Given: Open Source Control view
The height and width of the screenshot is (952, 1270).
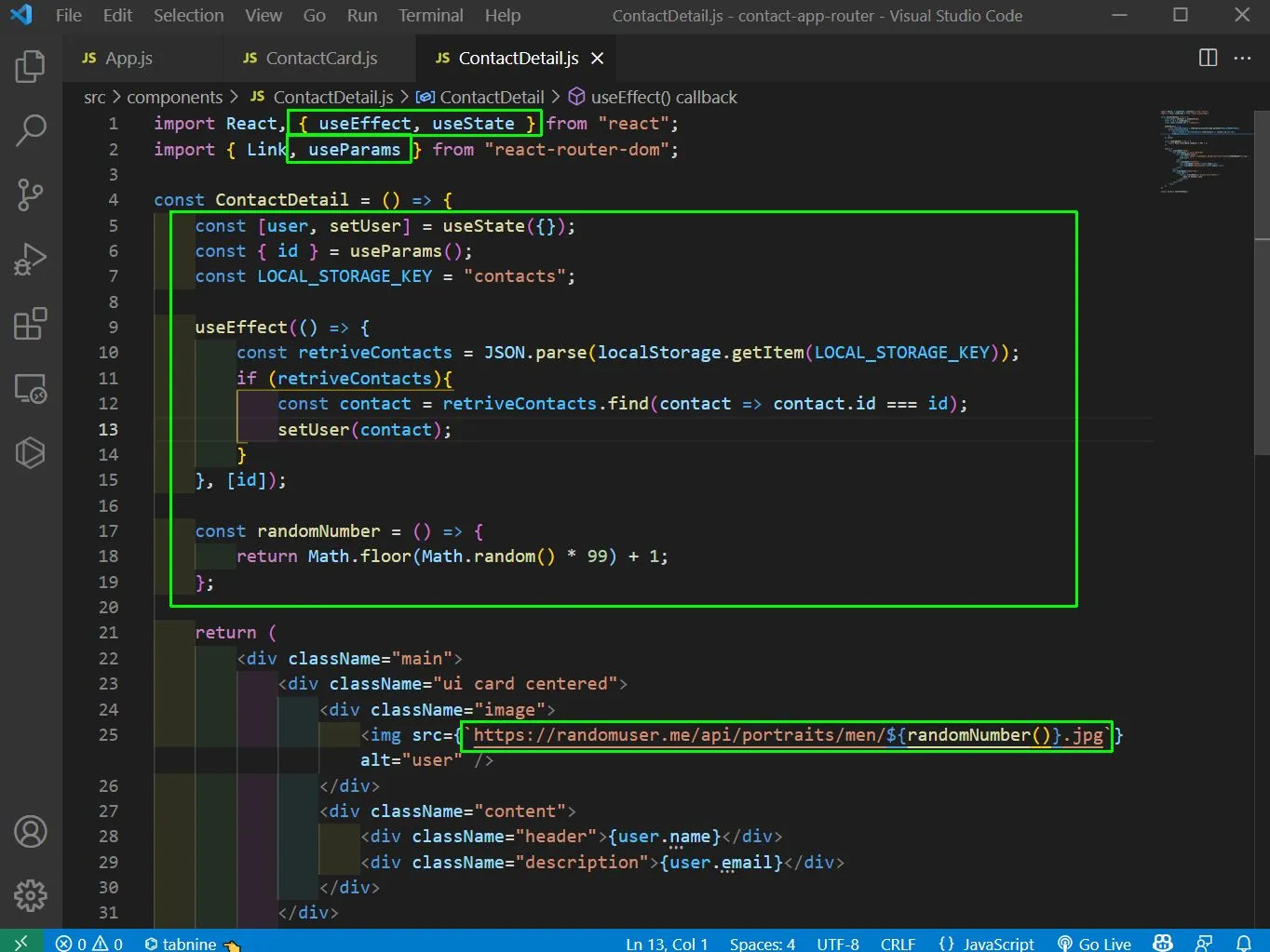Looking at the screenshot, I should (x=30, y=194).
